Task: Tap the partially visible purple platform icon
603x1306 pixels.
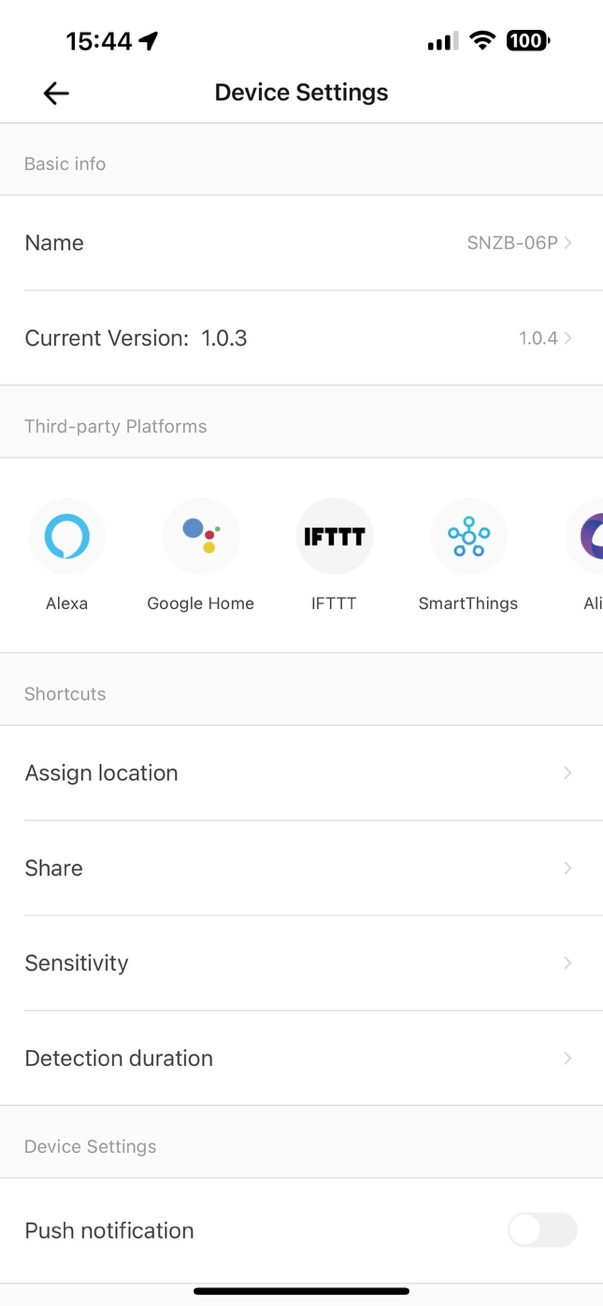Action: (585, 536)
